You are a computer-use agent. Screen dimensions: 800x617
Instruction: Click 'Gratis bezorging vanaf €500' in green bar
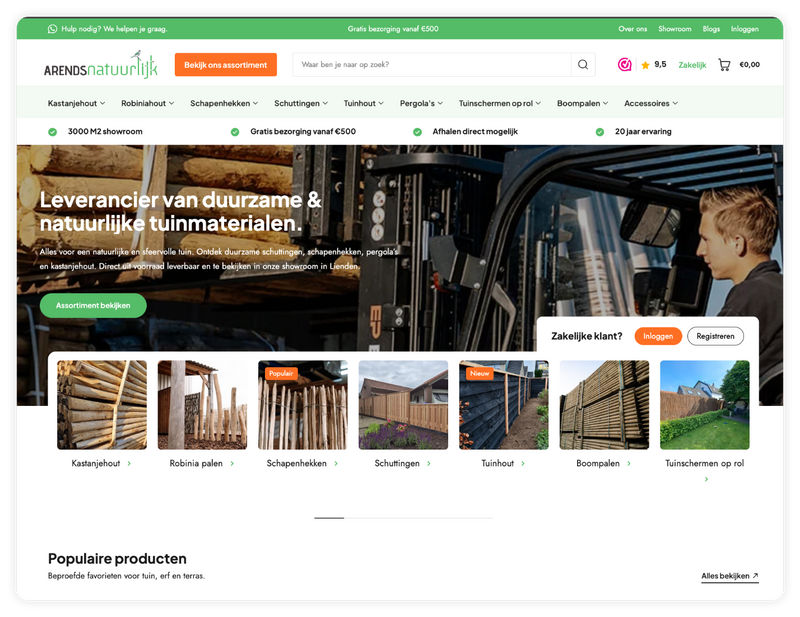click(393, 29)
